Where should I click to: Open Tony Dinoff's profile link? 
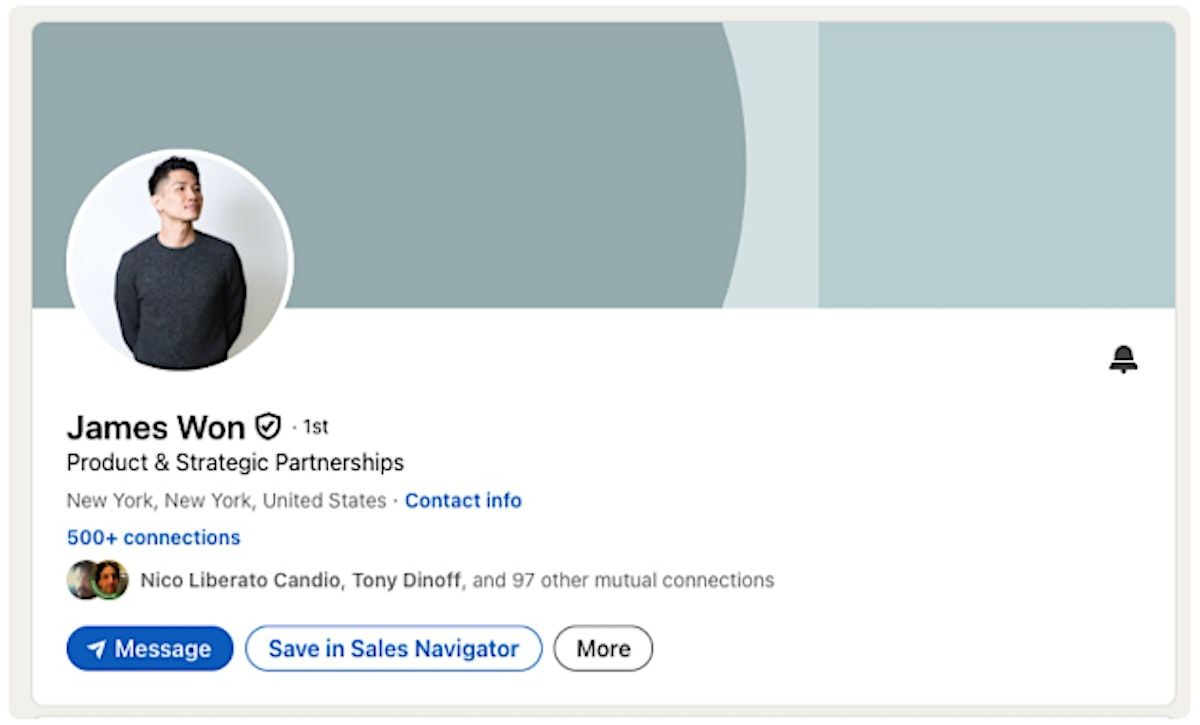click(x=407, y=580)
